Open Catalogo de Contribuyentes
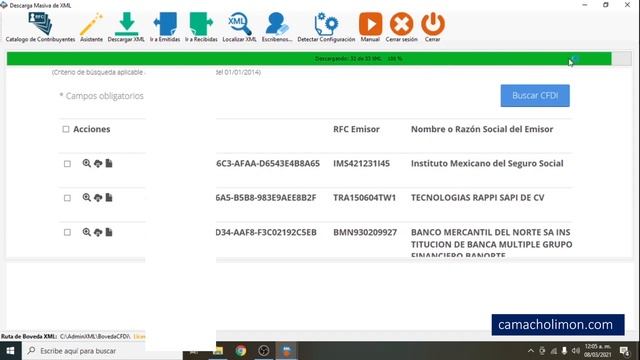 pos(40,27)
